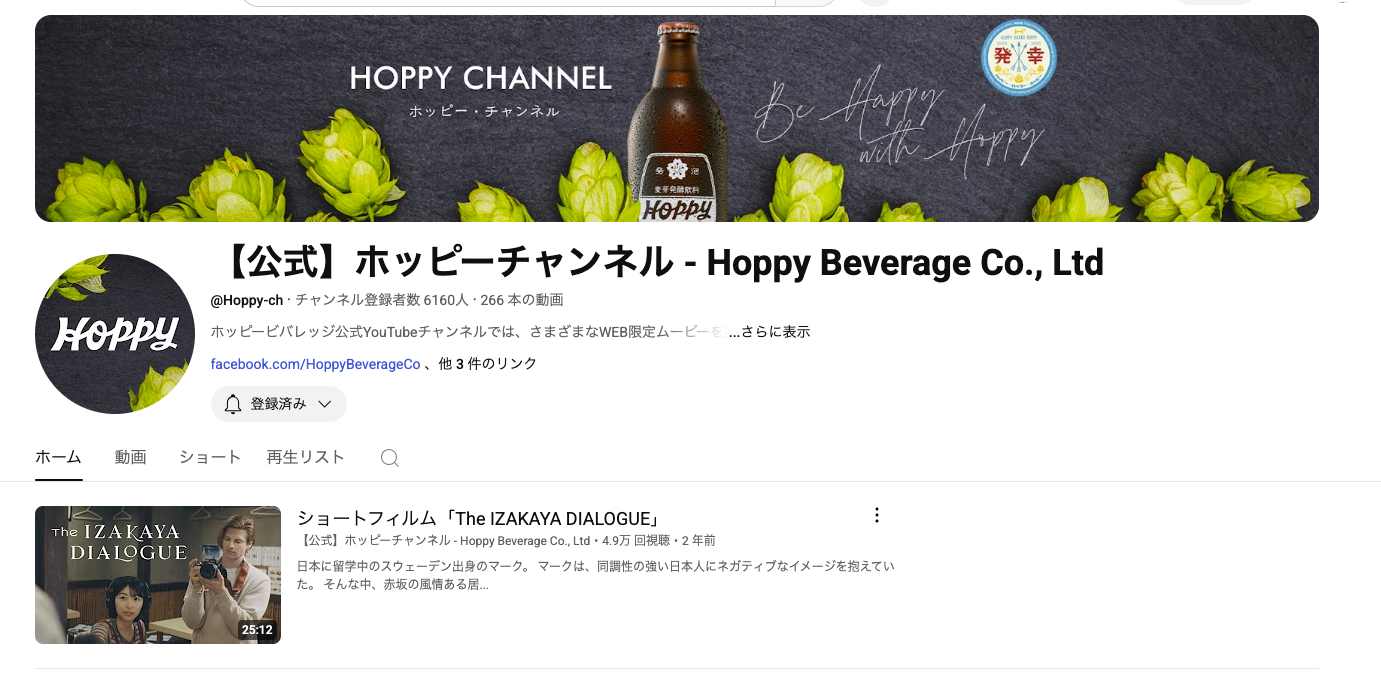
Task: Click the round Hoppy channel avatar
Action: click(115, 334)
